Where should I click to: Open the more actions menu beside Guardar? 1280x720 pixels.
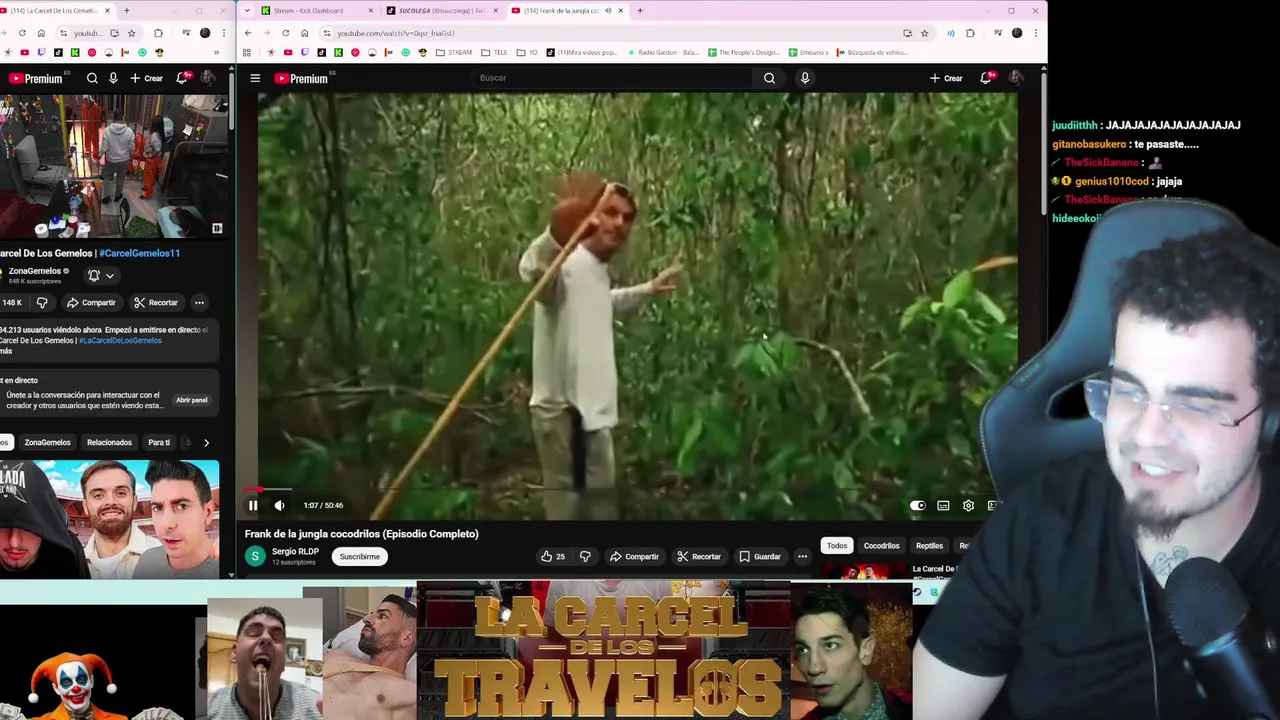click(x=802, y=556)
